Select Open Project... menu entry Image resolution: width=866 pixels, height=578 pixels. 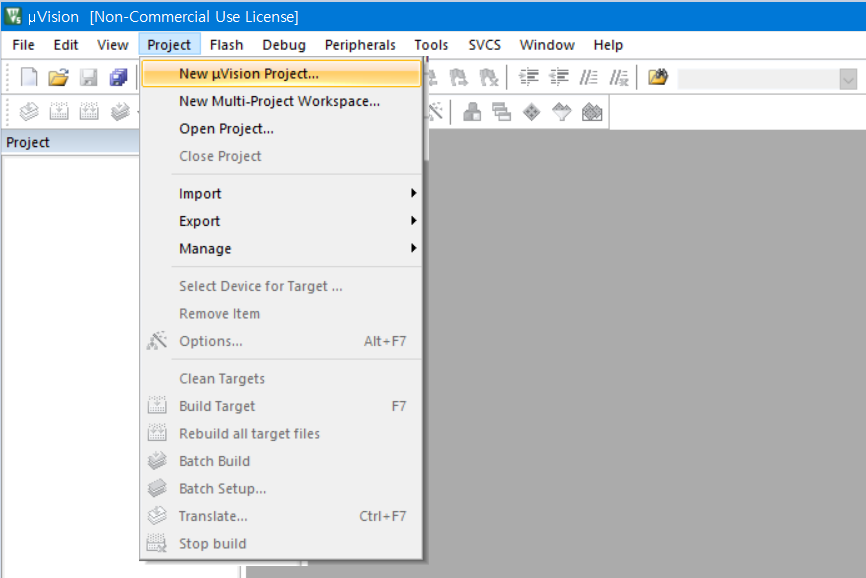[281, 129]
